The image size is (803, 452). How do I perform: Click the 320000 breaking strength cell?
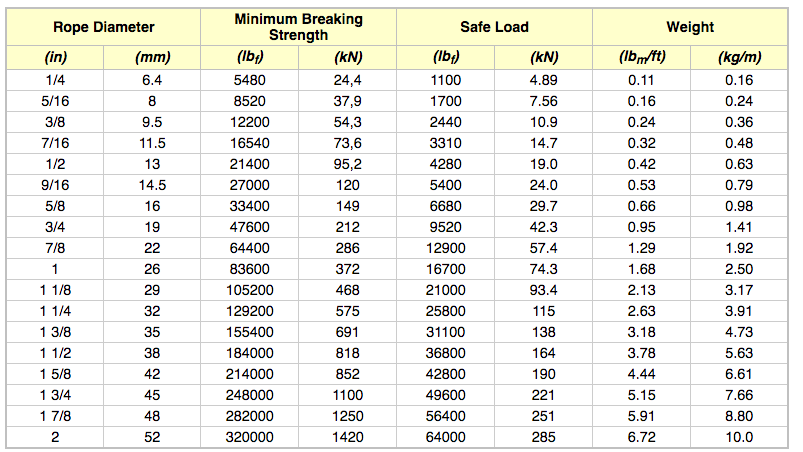pos(250,437)
